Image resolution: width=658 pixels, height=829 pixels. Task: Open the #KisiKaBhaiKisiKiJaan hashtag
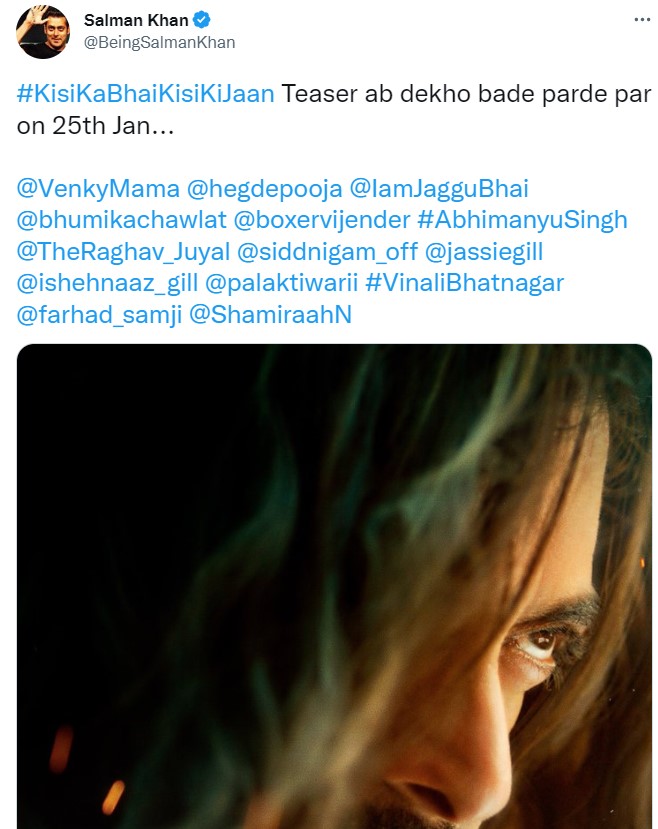click(x=146, y=94)
